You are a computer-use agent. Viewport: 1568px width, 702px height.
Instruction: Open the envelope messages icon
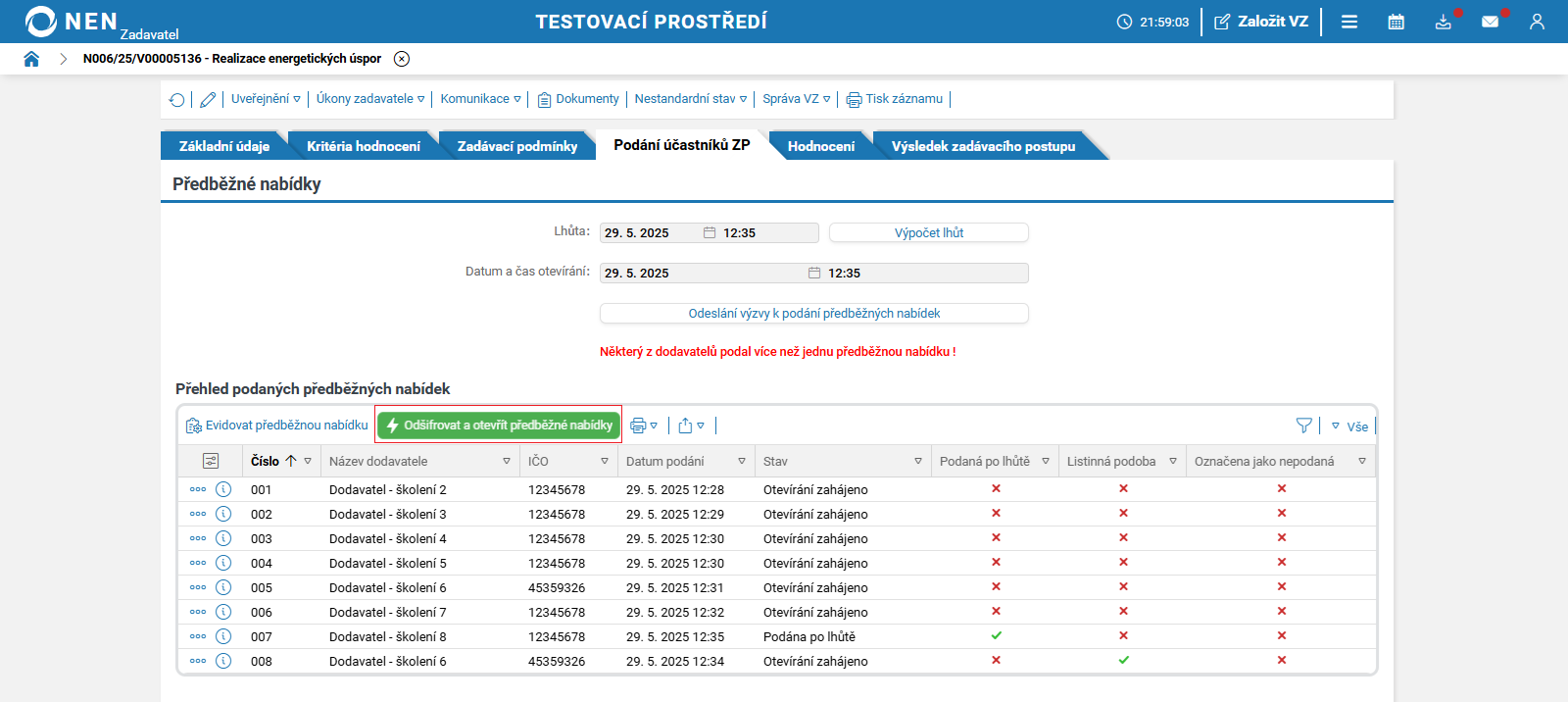click(1490, 22)
